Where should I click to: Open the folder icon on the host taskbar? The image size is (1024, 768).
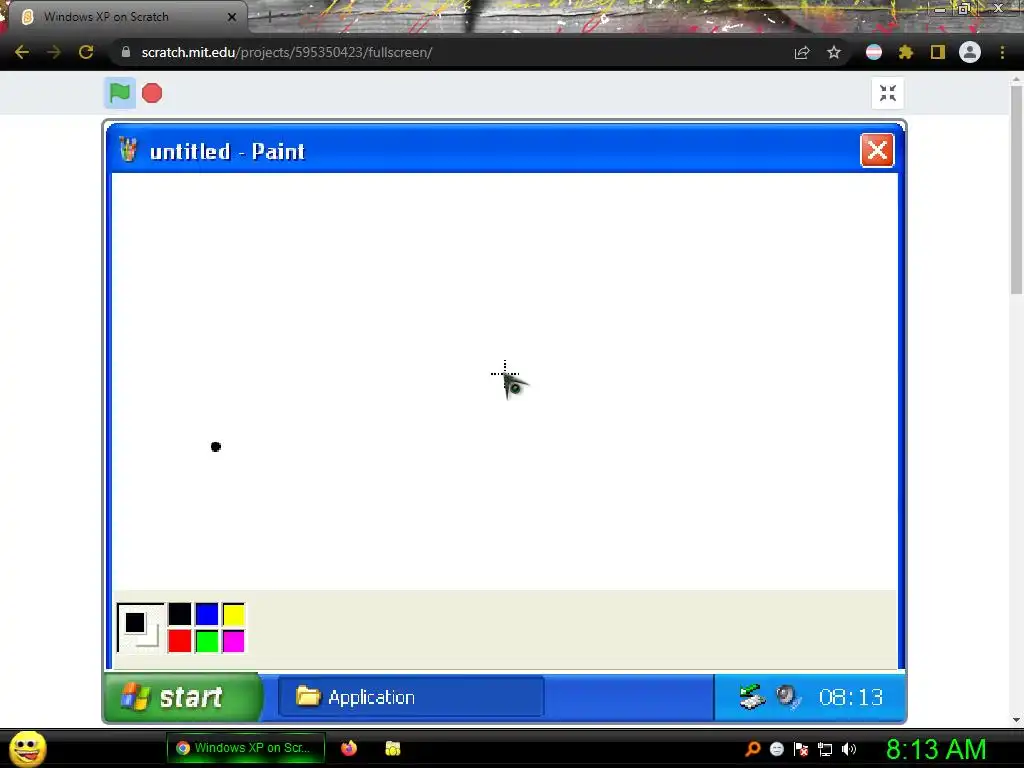[x=392, y=748]
